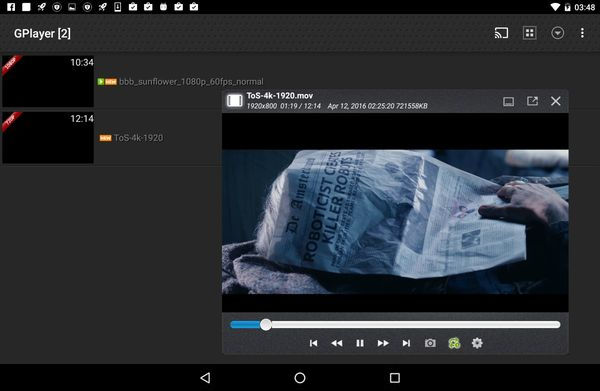Fast forward the video
This screenshot has width=600, height=391.
pos(383,343)
